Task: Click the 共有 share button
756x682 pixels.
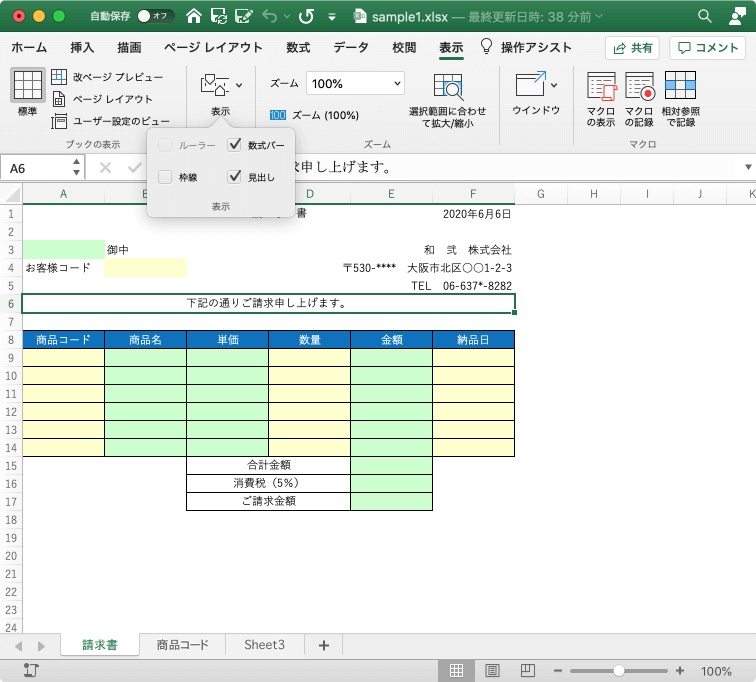Action: 632,48
